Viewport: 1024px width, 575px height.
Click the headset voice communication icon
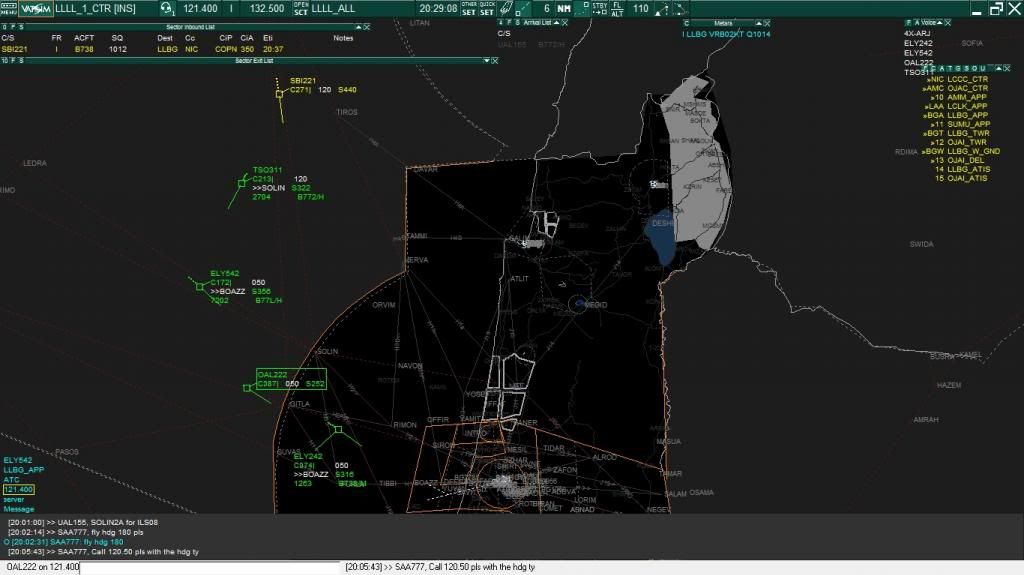(166, 8)
